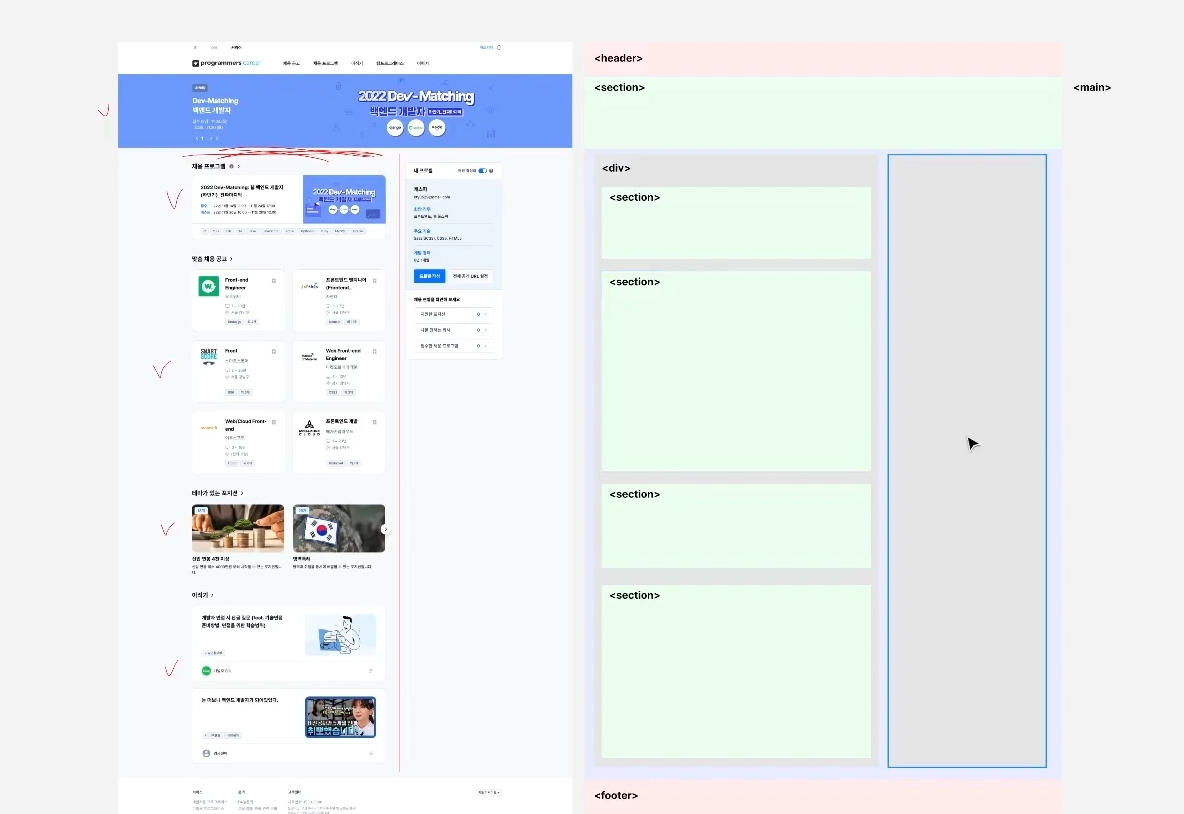
Task: Open second nav menu item in mockup header
Action: coord(325,63)
